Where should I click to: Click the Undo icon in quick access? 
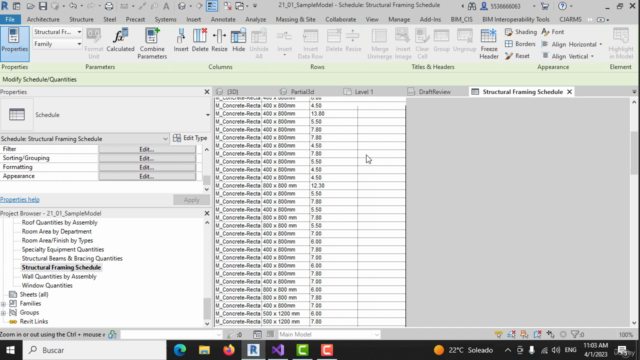coord(73,6)
